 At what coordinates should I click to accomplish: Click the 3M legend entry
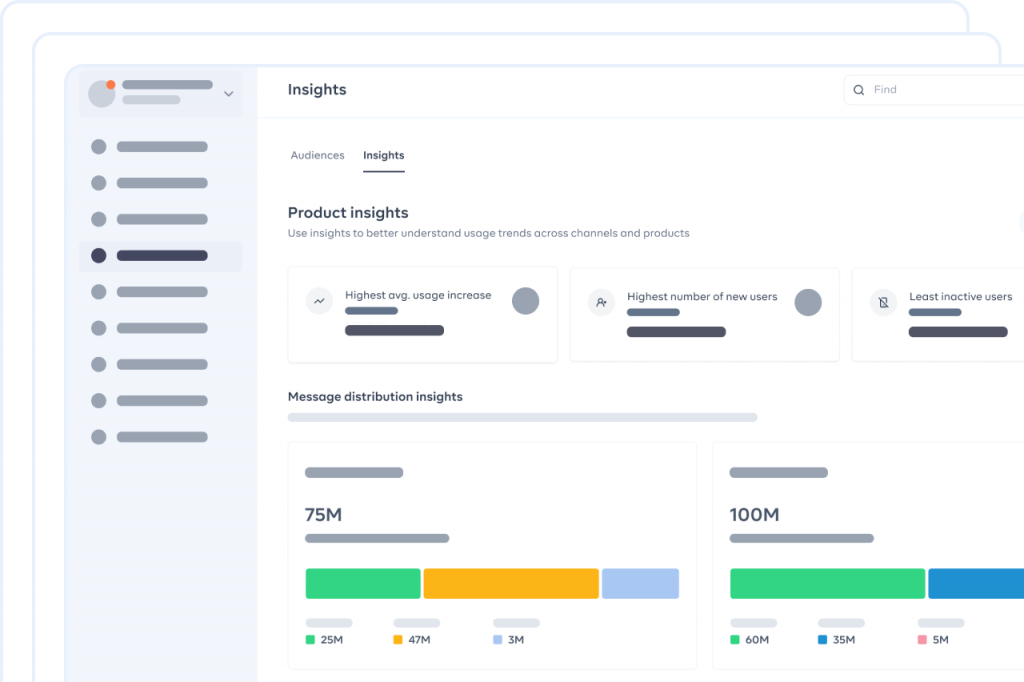(509, 640)
